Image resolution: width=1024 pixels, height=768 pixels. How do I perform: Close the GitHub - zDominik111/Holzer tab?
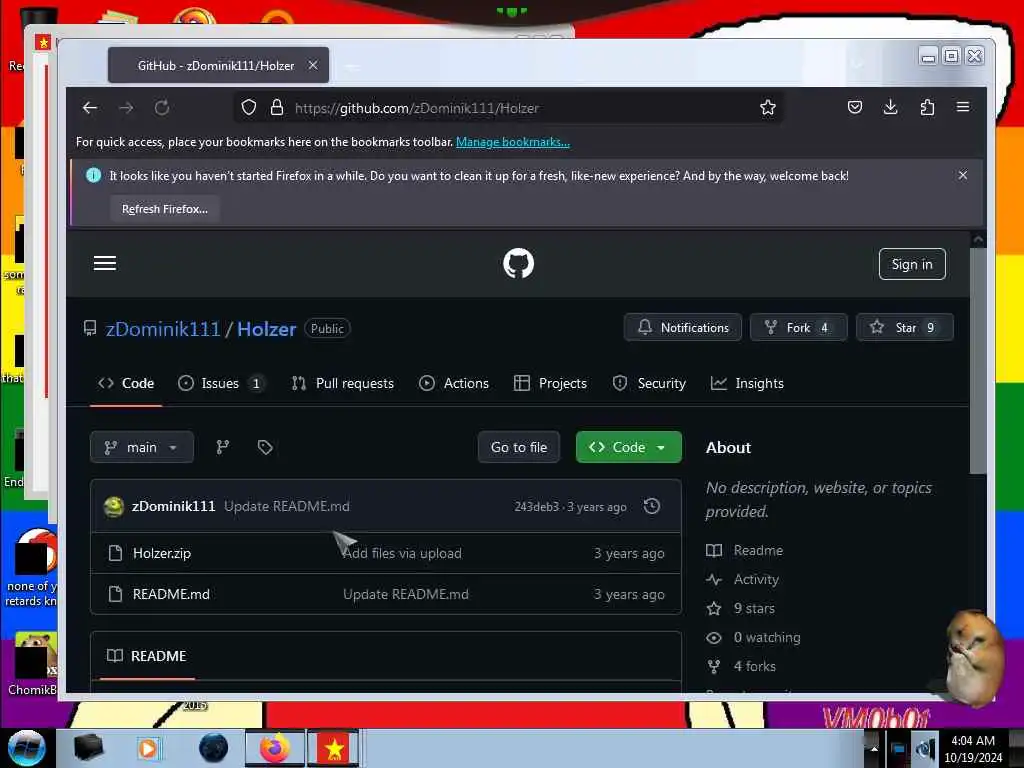pos(313,65)
